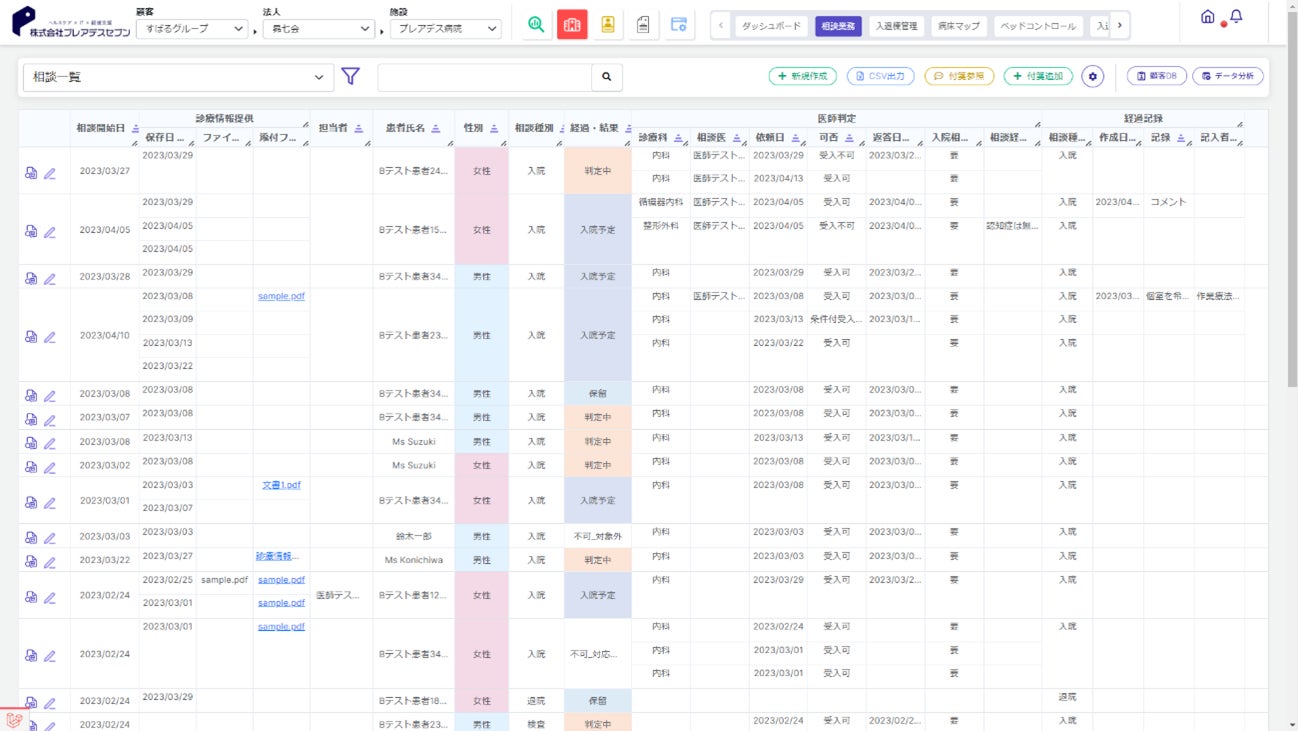Viewport: 1298px width, 731px height.
Task: Click pencil edit icon for 2023/03/27 row
Action: pos(50,173)
